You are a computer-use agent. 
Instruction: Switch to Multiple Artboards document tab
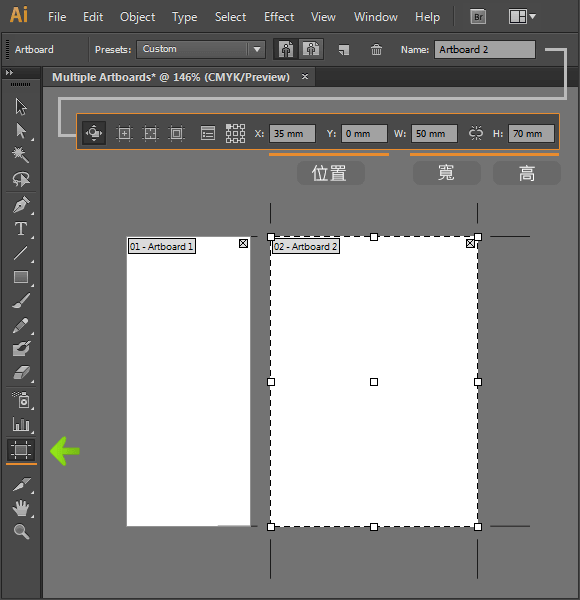[171, 77]
